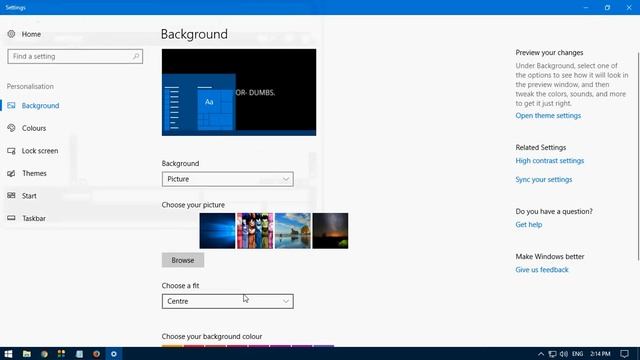Image resolution: width=640 pixels, height=360 pixels.
Task: Select the night sky tent wallpaper thumbnail
Action: tap(330, 231)
